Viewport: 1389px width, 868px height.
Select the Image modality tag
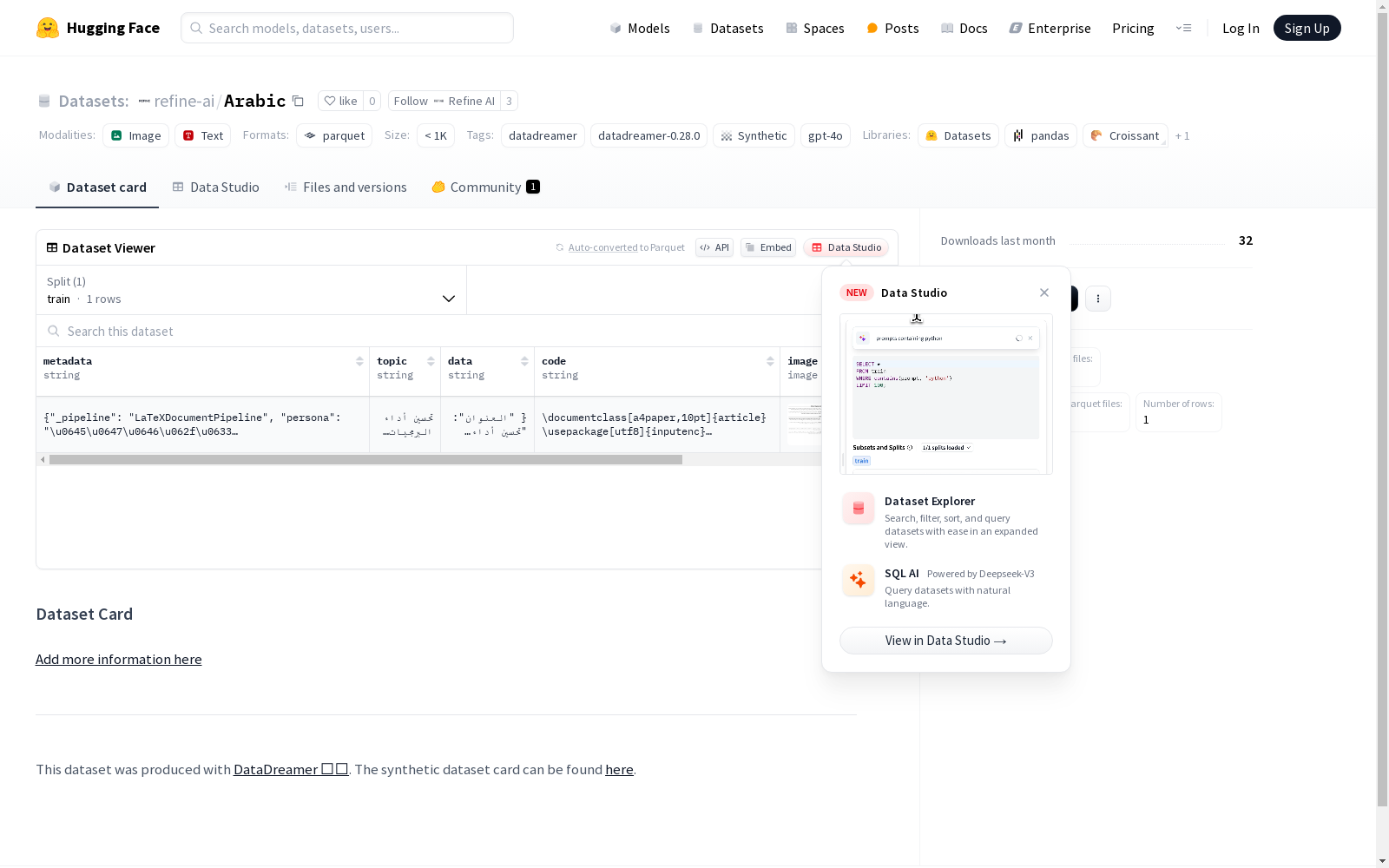click(135, 135)
